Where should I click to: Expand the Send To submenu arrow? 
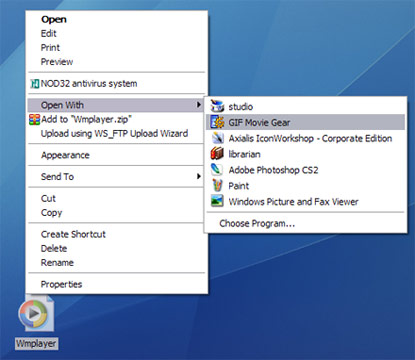click(x=199, y=176)
